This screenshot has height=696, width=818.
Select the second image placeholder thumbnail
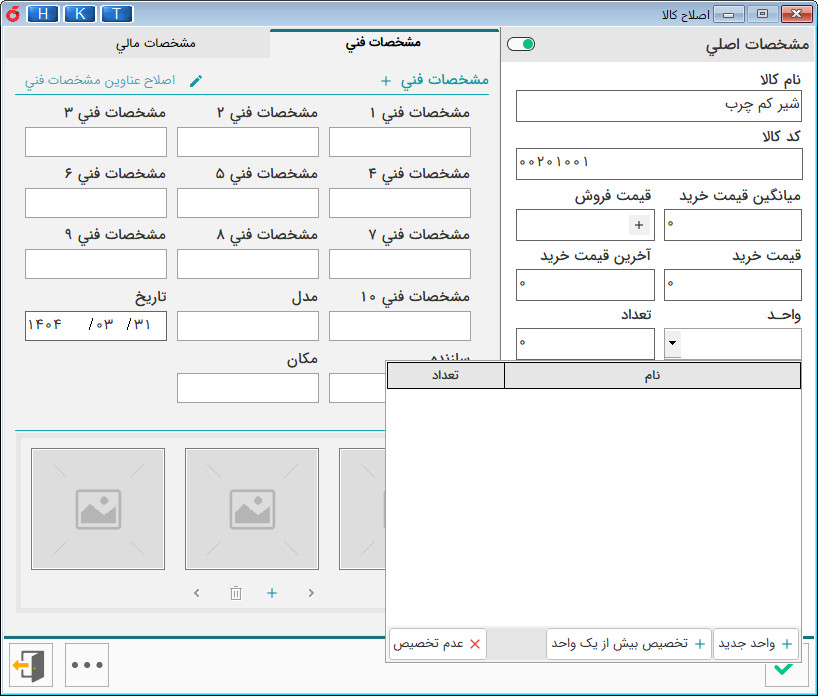pyautogui.click(x=252, y=509)
